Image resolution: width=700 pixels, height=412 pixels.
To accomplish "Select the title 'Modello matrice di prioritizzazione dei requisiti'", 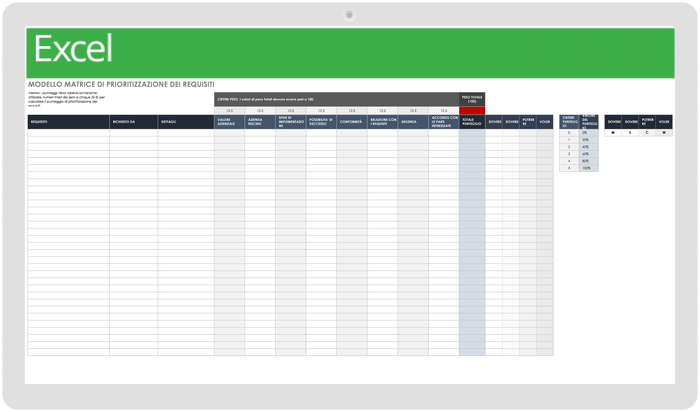I will coord(121,84).
